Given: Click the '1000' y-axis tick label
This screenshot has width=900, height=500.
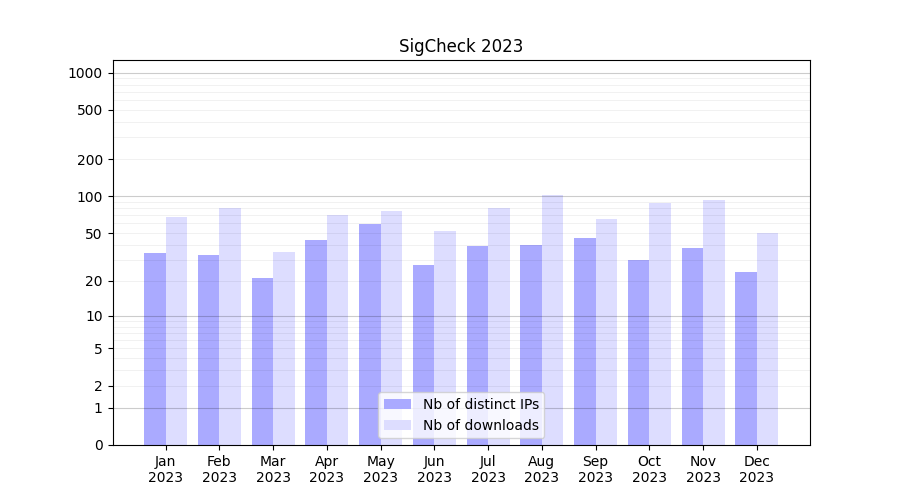Looking at the screenshot, I should coord(85,73).
